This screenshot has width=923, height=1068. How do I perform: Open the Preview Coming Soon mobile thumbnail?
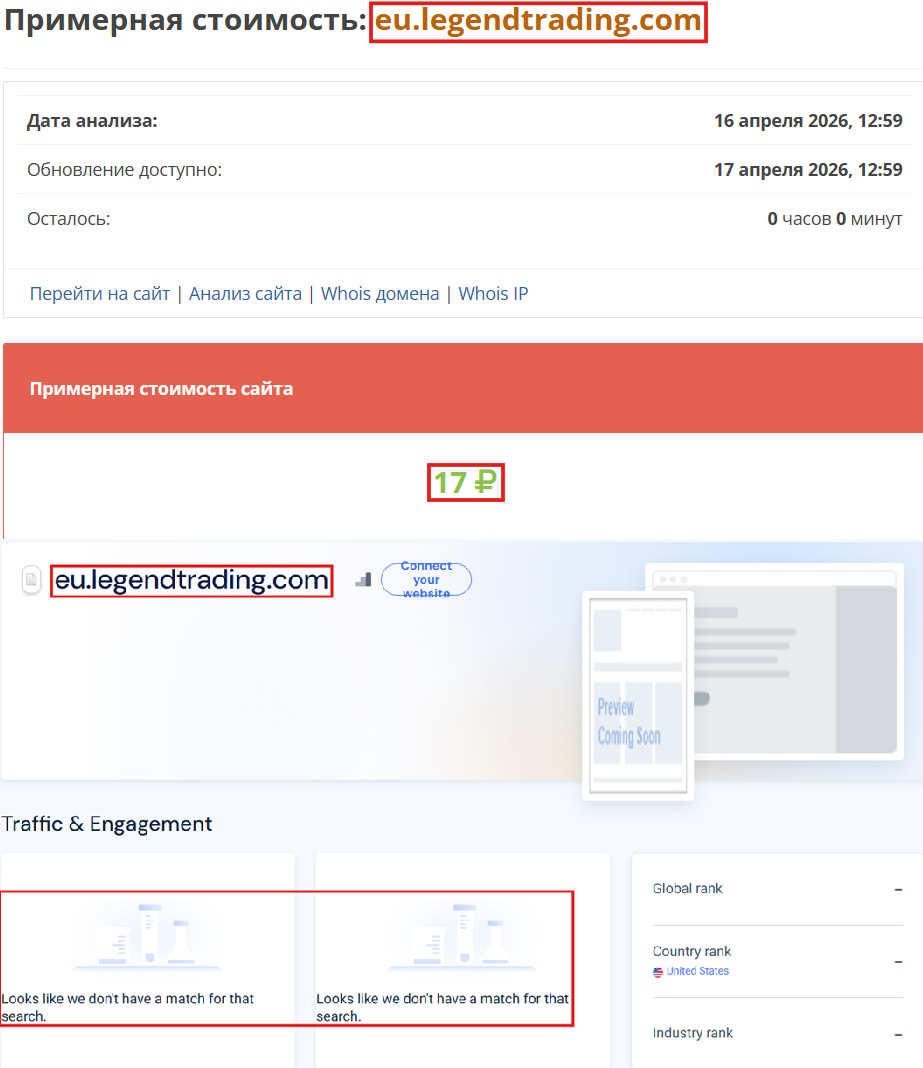click(x=637, y=695)
